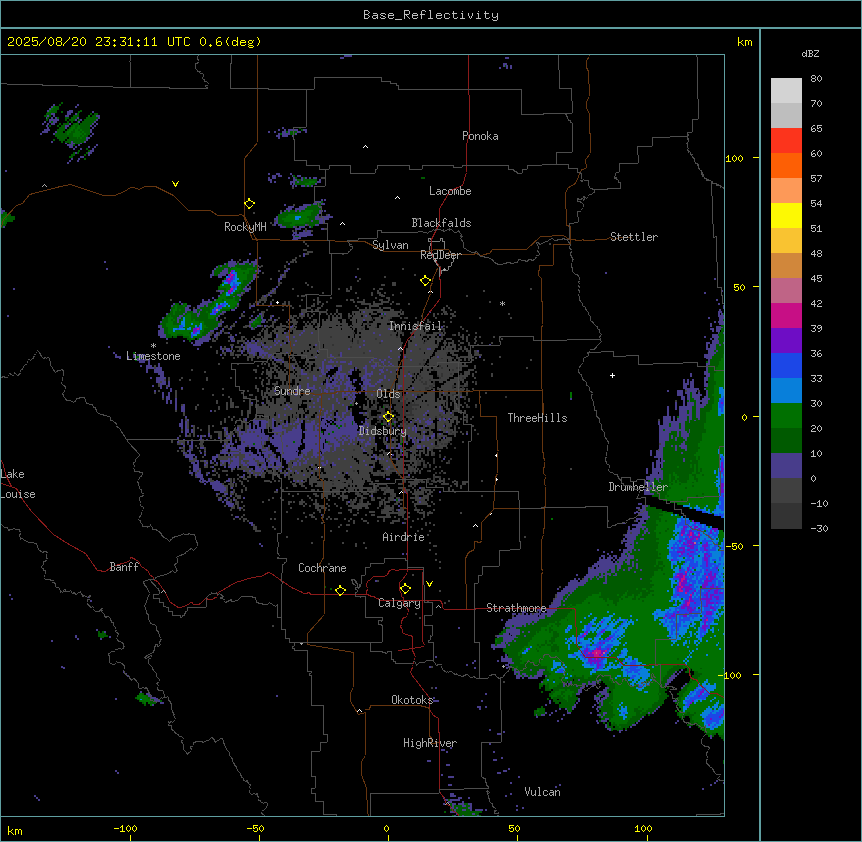Viewport: 862px width, 842px height.
Task: Click the -30 dBZ value in legend
Action: click(x=819, y=529)
